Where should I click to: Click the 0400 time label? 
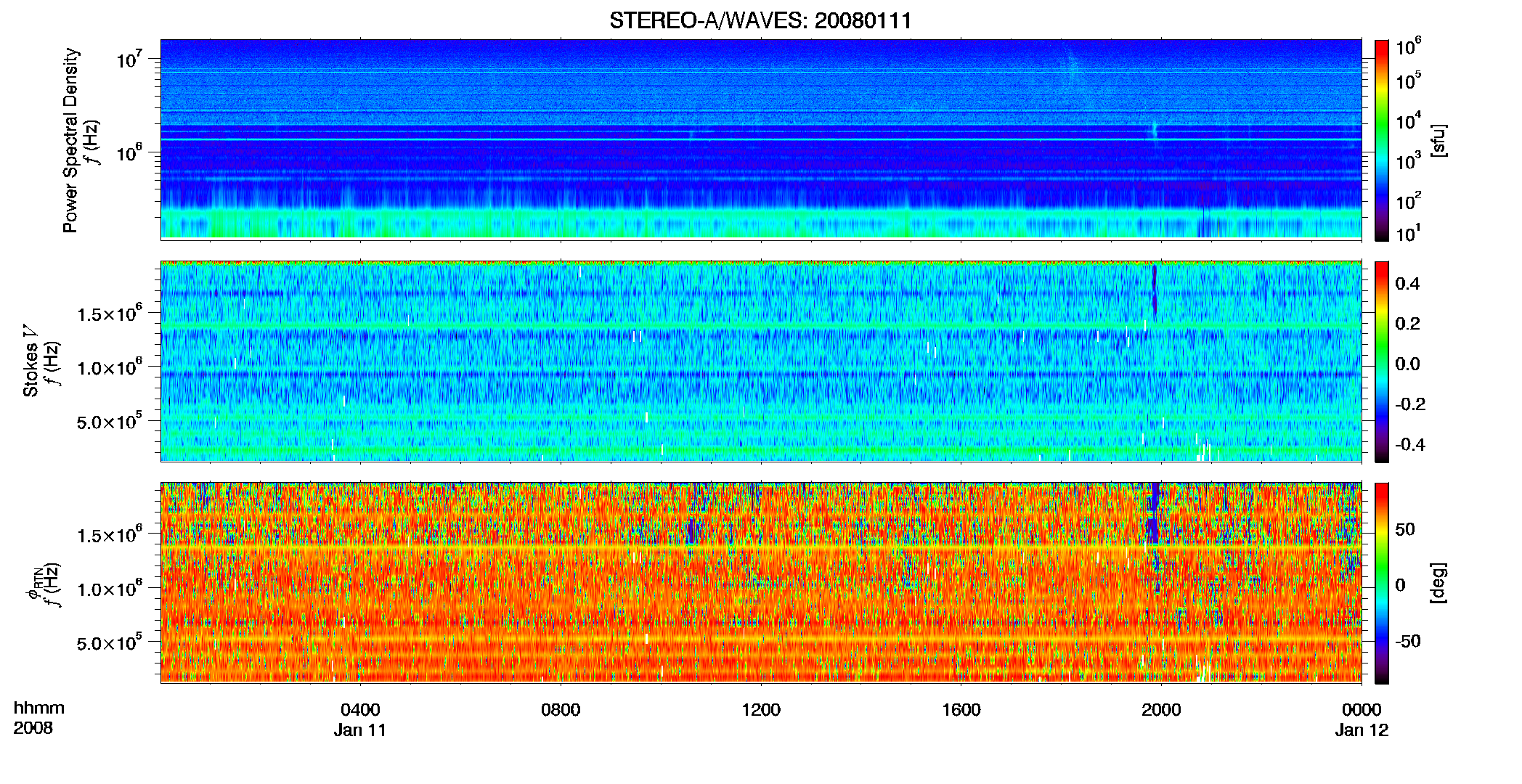360,710
